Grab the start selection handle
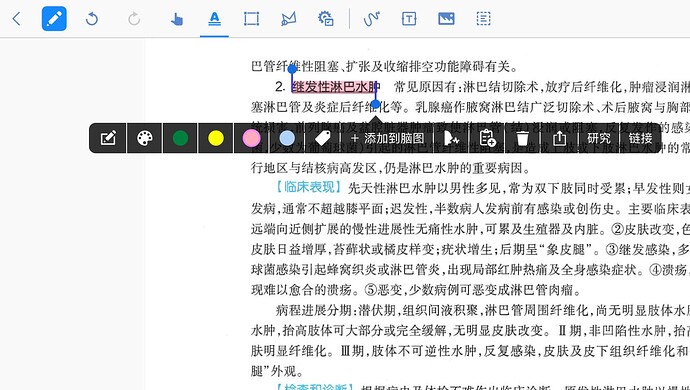 tap(292, 69)
